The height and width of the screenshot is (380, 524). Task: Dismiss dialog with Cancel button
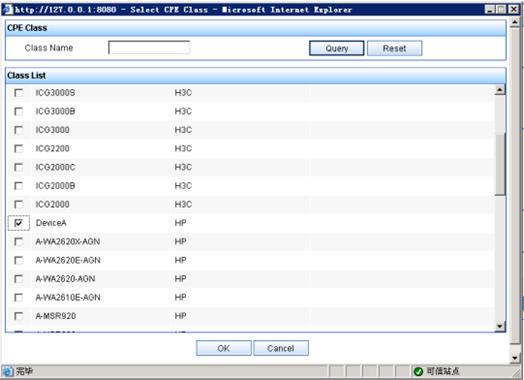pyautogui.click(x=281, y=348)
